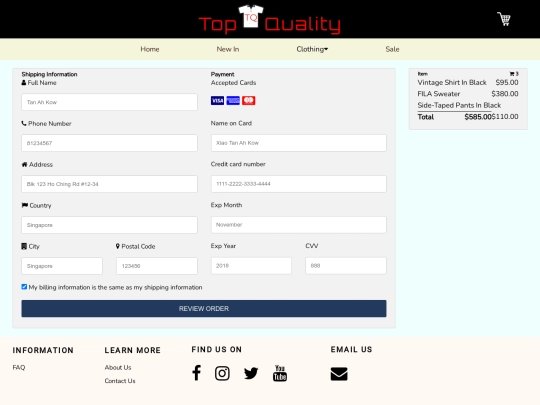540x405 pixels.
Task: Click the house icon beside Address
Action: pyautogui.click(x=24, y=164)
